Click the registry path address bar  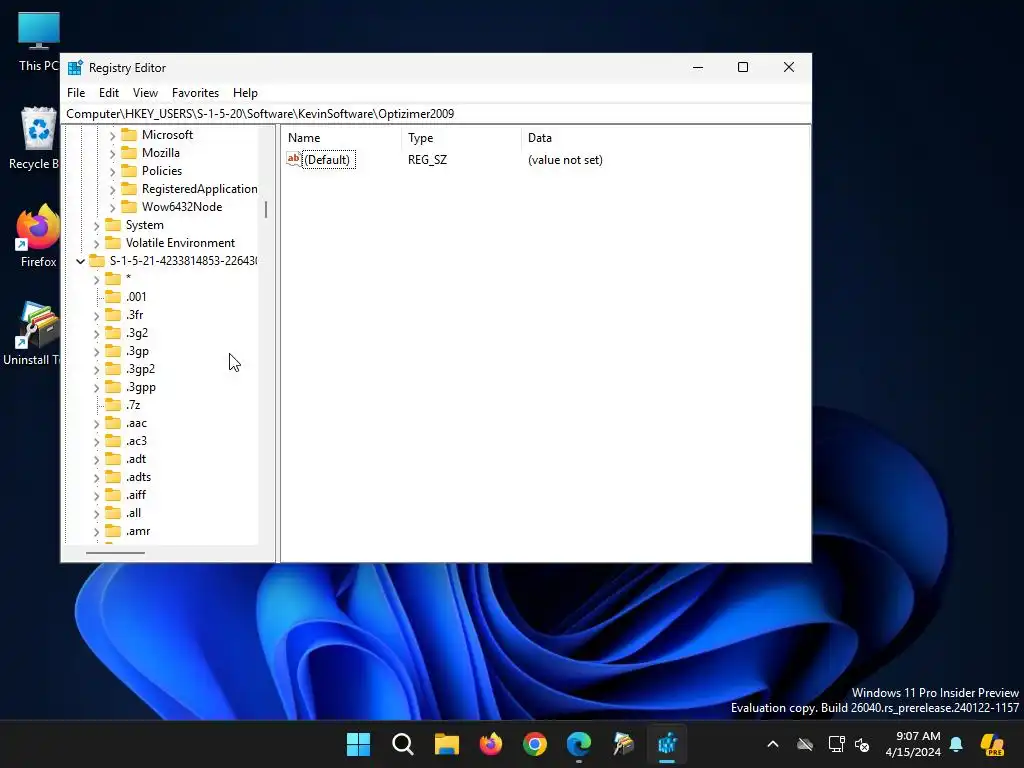[x=436, y=114]
